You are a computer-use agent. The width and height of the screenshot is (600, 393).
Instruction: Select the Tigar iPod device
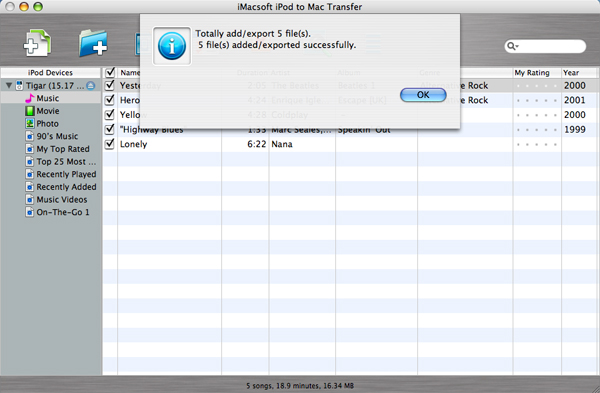click(x=51, y=85)
